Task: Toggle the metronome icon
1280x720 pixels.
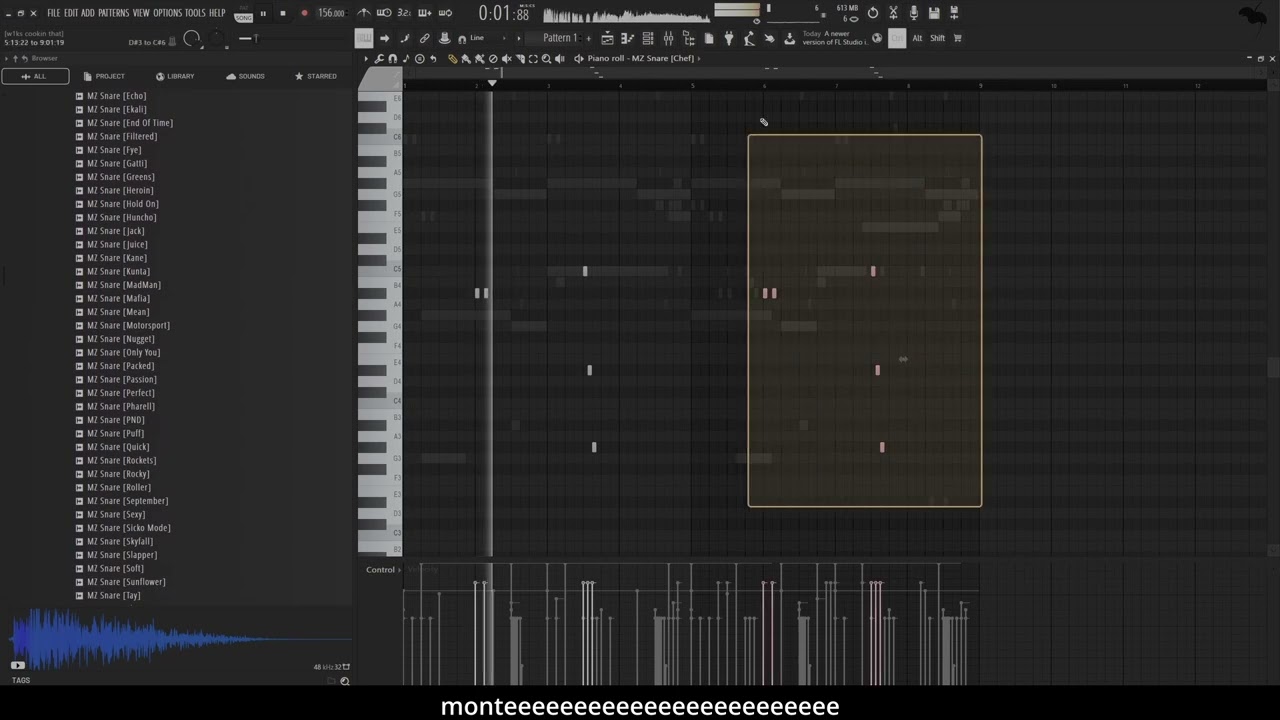Action: pyautogui.click(x=364, y=13)
